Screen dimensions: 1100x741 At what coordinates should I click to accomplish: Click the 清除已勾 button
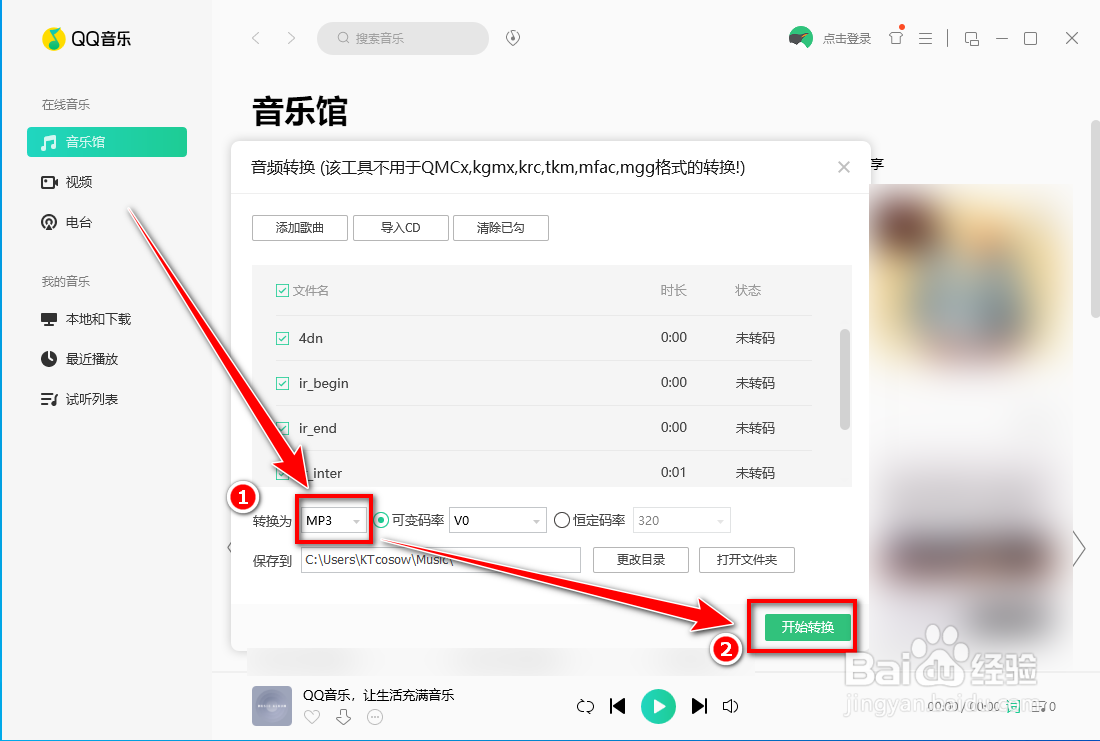point(501,228)
